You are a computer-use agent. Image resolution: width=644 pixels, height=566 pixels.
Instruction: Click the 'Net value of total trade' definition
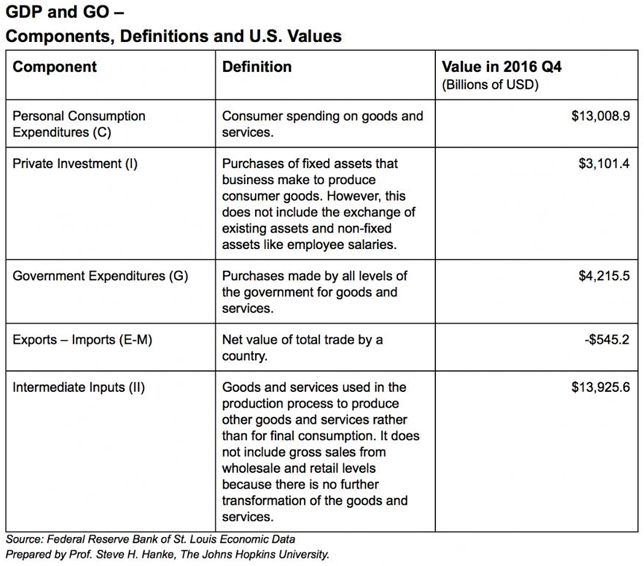pos(302,347)
